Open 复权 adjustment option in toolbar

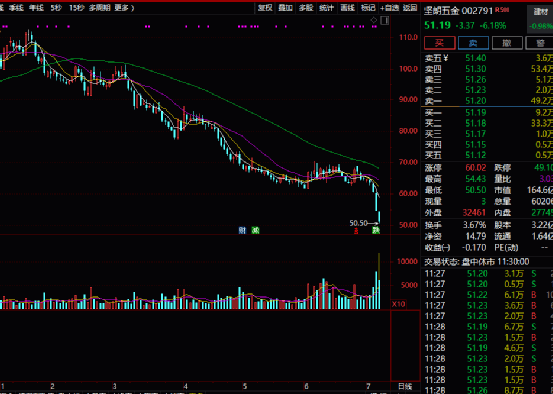pyautogui.click(x=265, y=8)
